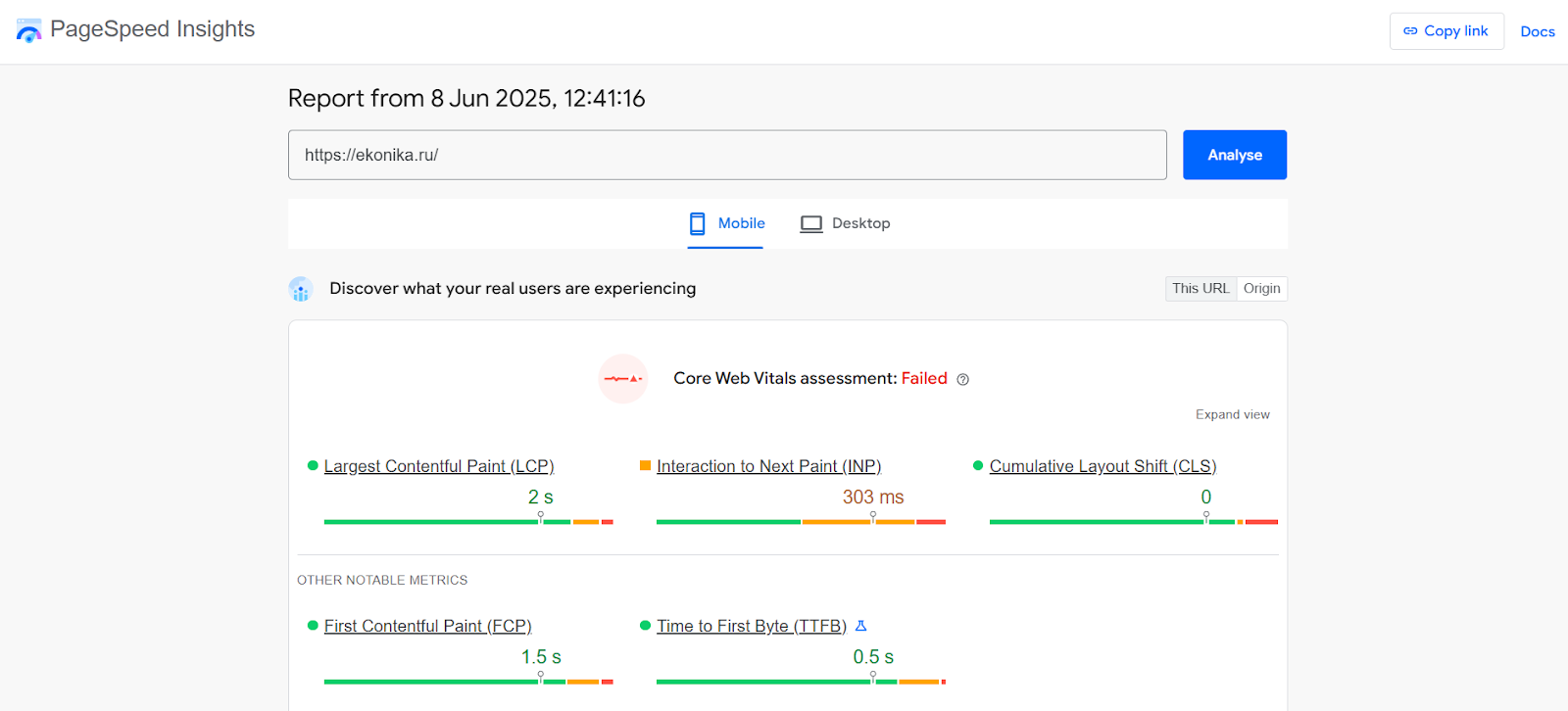Click the OTHER NOTABLE METRICS label
This screenshot has width=1568, height=711.
(382, 581)
